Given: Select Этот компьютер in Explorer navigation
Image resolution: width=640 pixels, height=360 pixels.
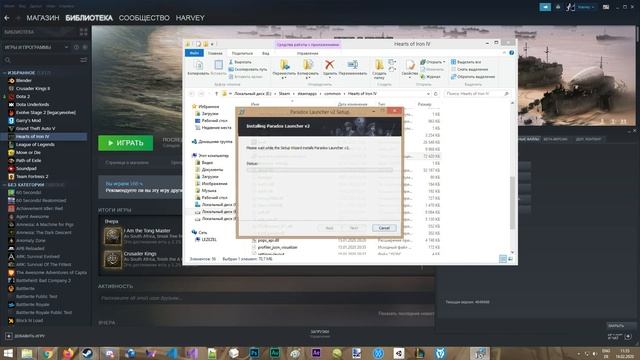Looking at the screenshot, I should [x=210, y=156].
